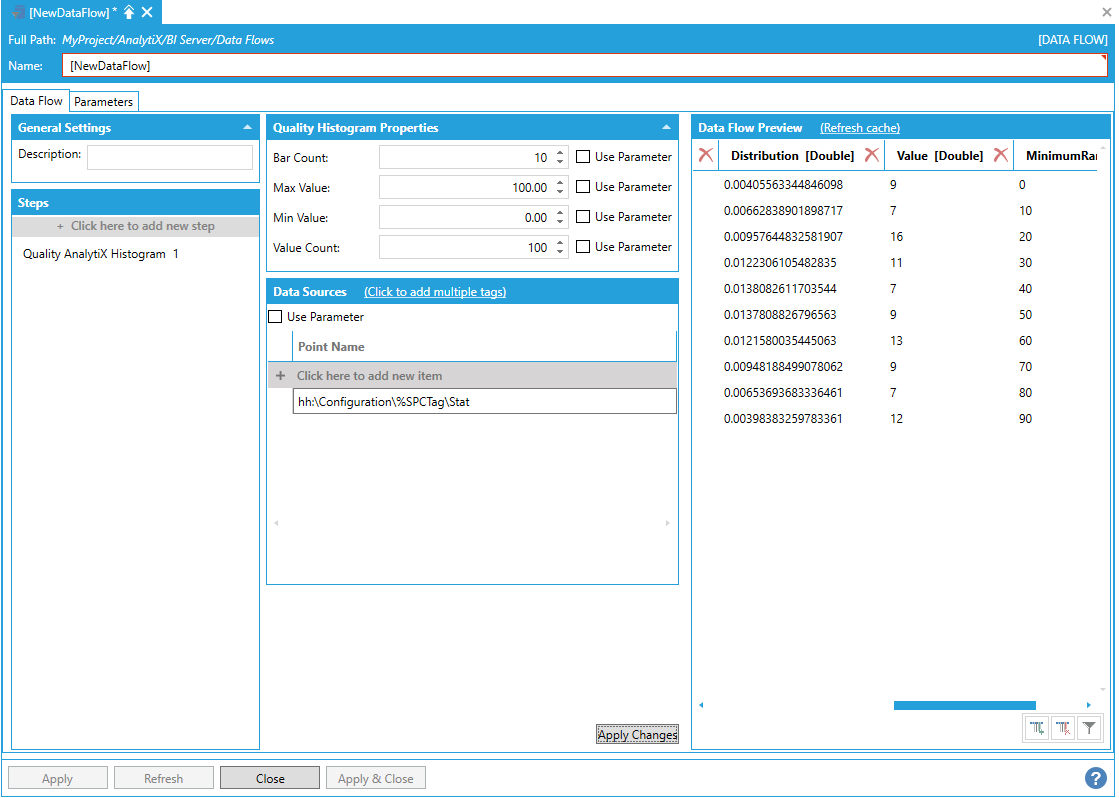Screen dimensions: 1119x798
Task: Click the preview horizontal scrollbar thumb
Action: pyautogui.click(x=964, y=705)
